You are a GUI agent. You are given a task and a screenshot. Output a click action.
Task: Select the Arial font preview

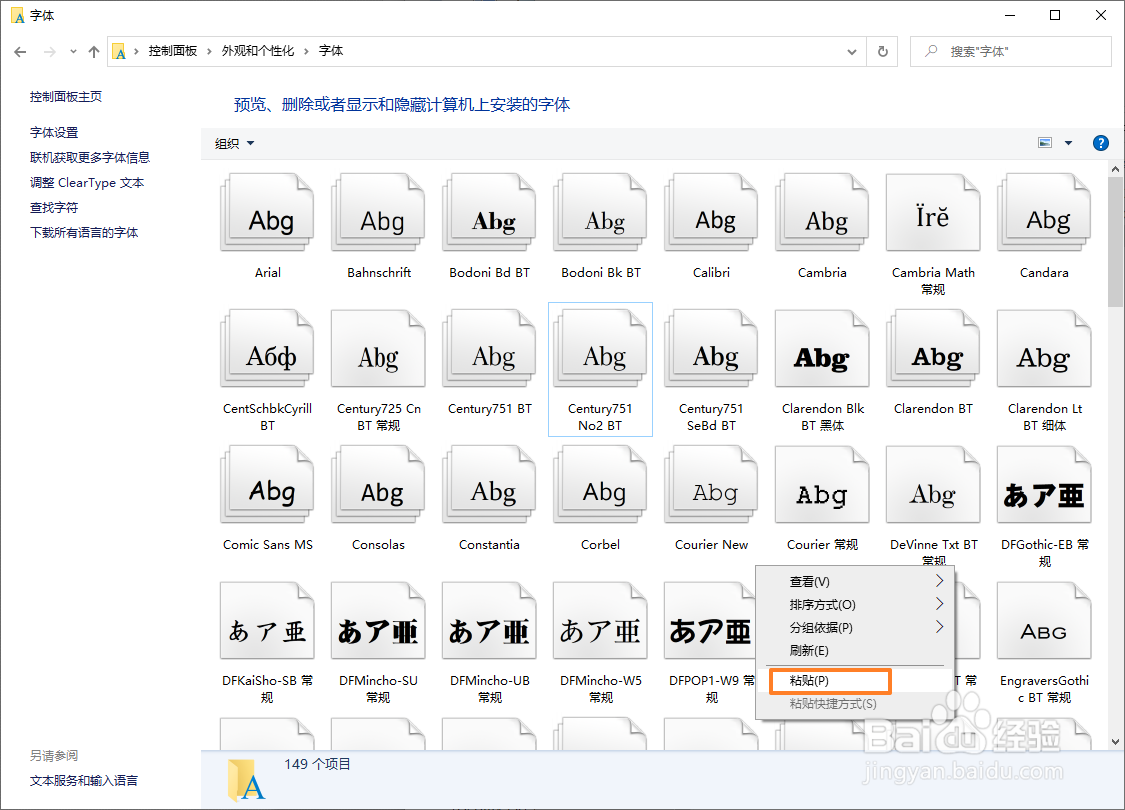coord(266,212)
